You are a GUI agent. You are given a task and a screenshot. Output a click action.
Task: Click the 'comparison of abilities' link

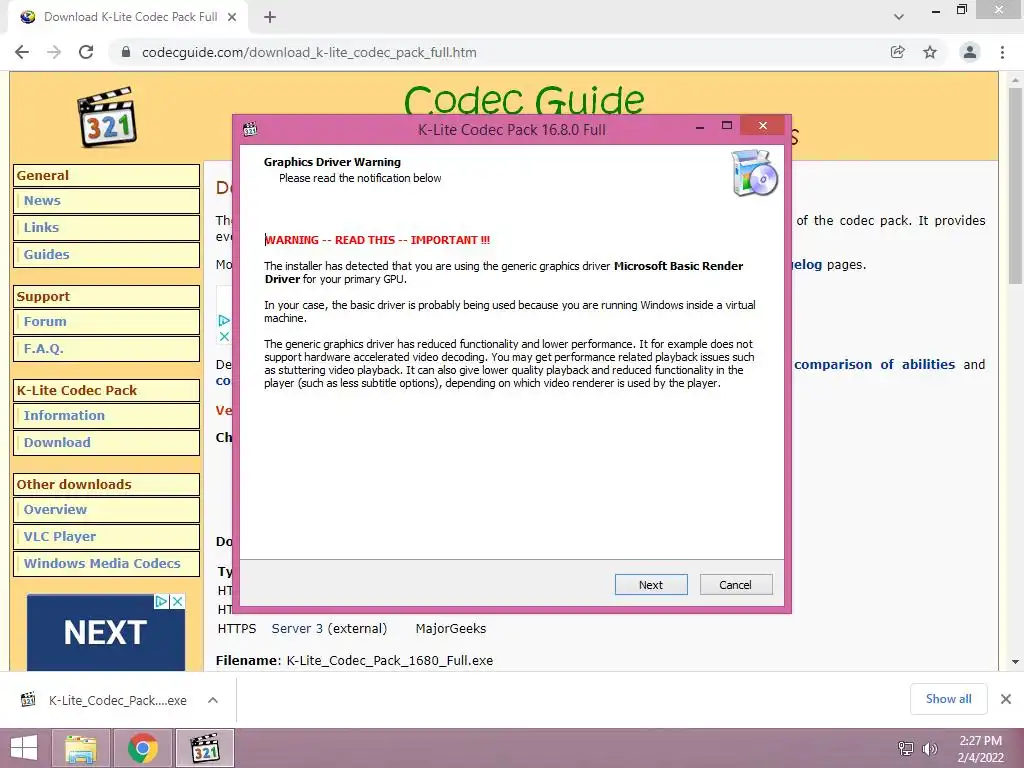coord(874,364)
